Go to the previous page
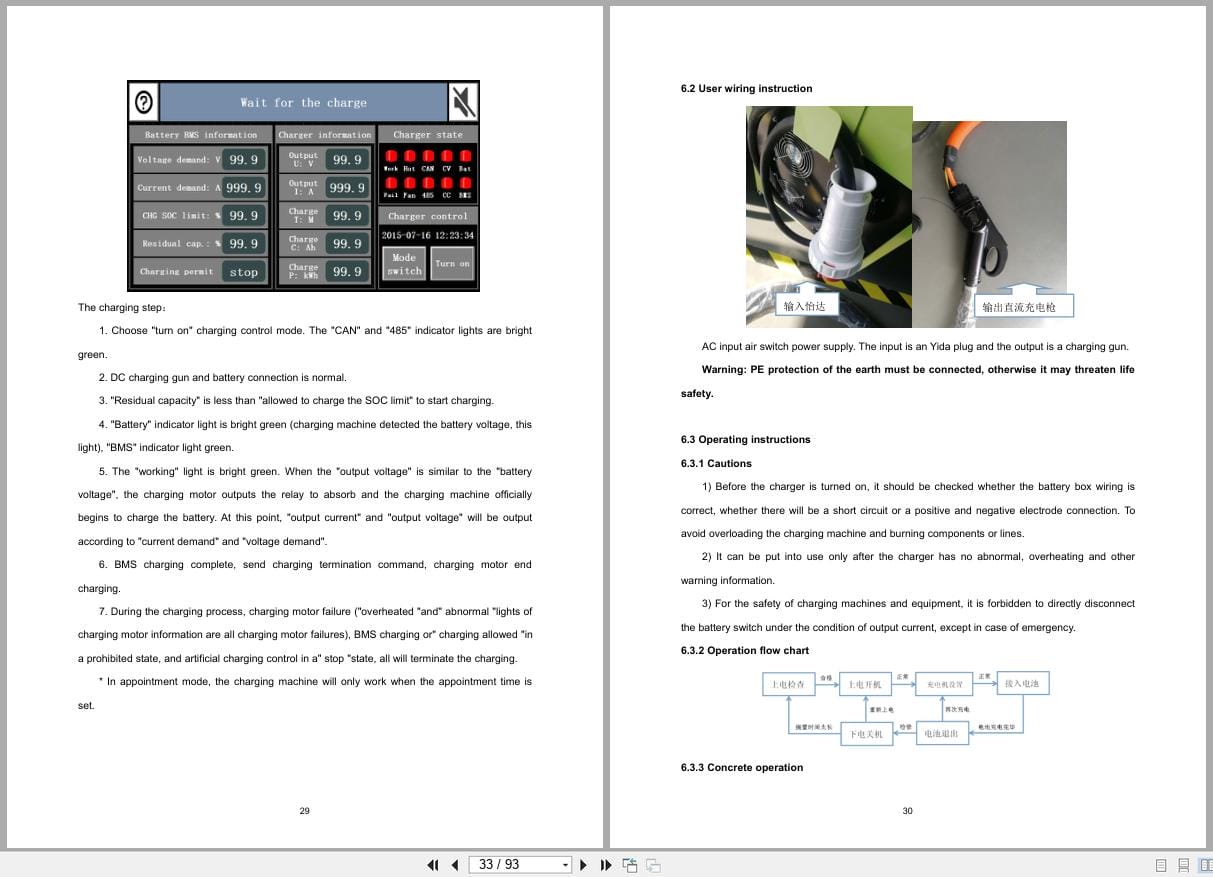 455,865
